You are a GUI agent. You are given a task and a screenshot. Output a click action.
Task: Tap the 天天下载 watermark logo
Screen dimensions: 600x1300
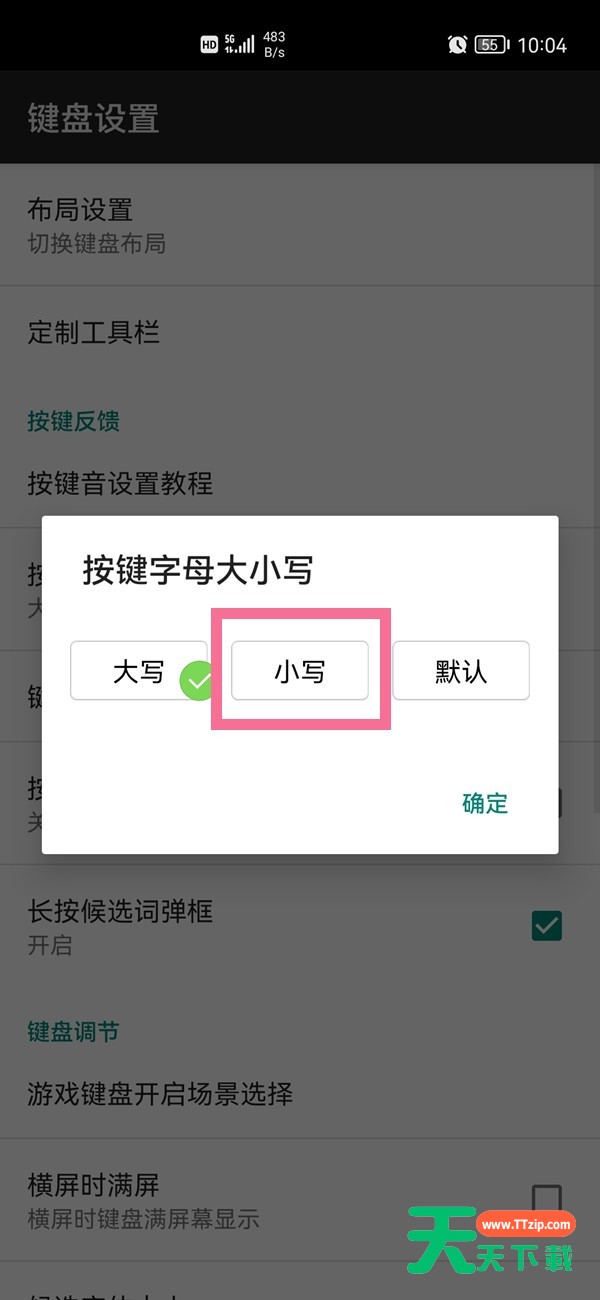[x=490, y=1238]
